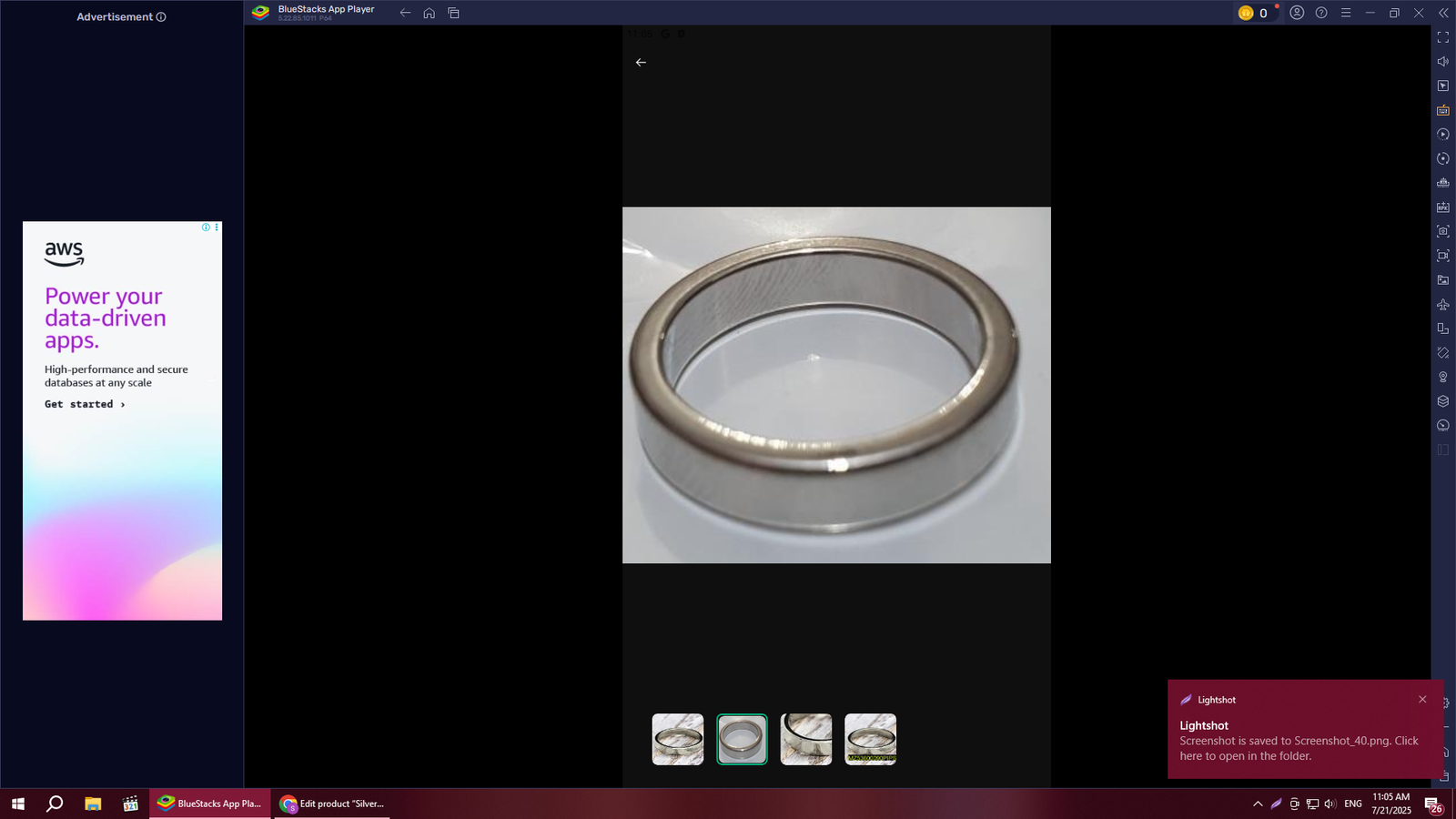Open the set location pin icon
This screenshot has height=819, width=1456.
(1442, 377)
